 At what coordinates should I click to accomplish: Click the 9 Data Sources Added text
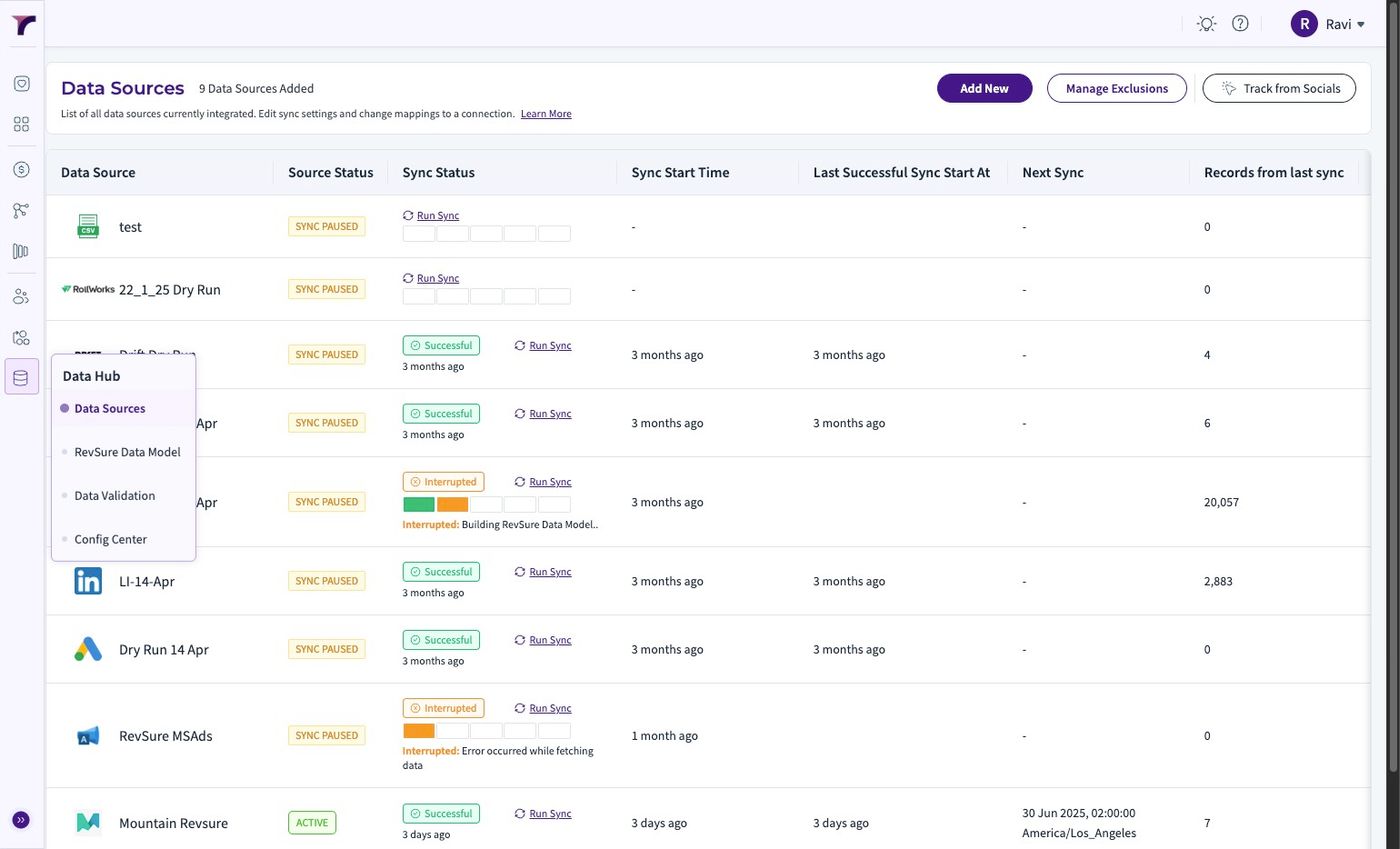(x=256, y=88)
